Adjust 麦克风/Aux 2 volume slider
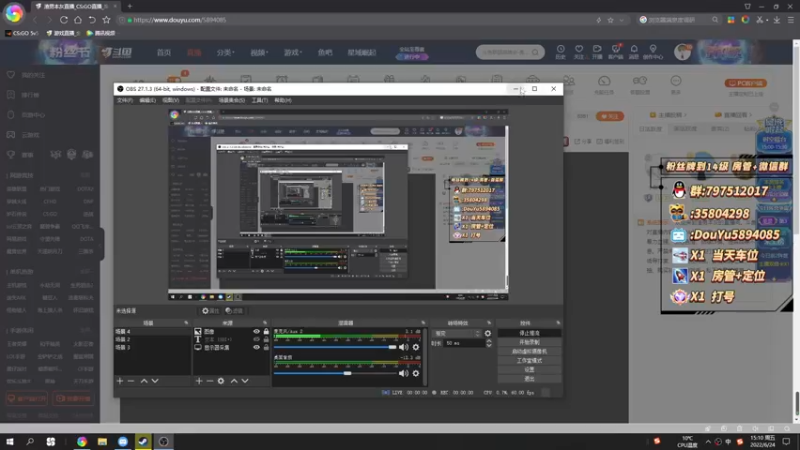Screen dimensions: 800x450 click(335, 347)
